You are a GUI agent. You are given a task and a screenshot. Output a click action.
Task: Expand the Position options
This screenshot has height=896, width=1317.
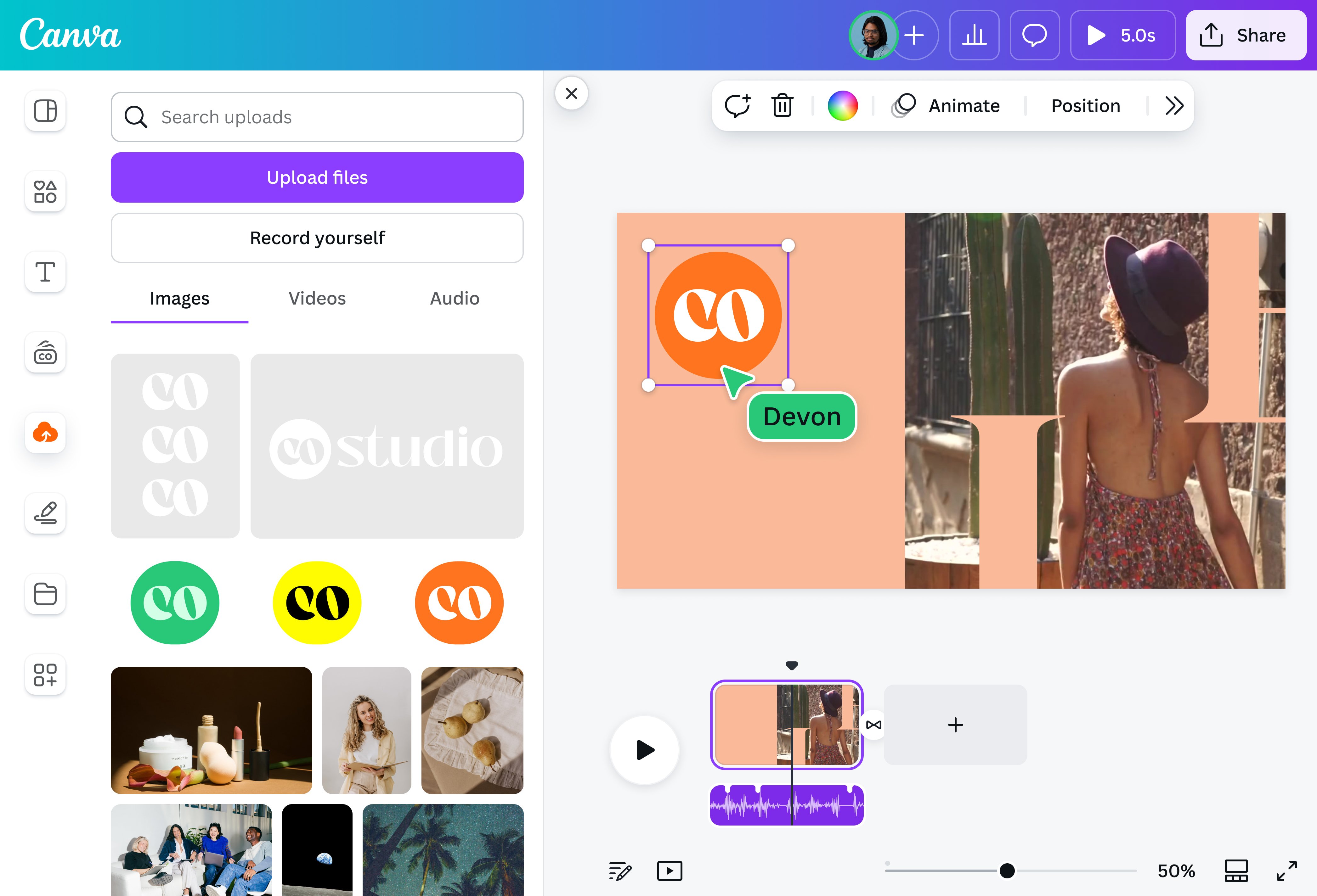(x=1085, y=105)
